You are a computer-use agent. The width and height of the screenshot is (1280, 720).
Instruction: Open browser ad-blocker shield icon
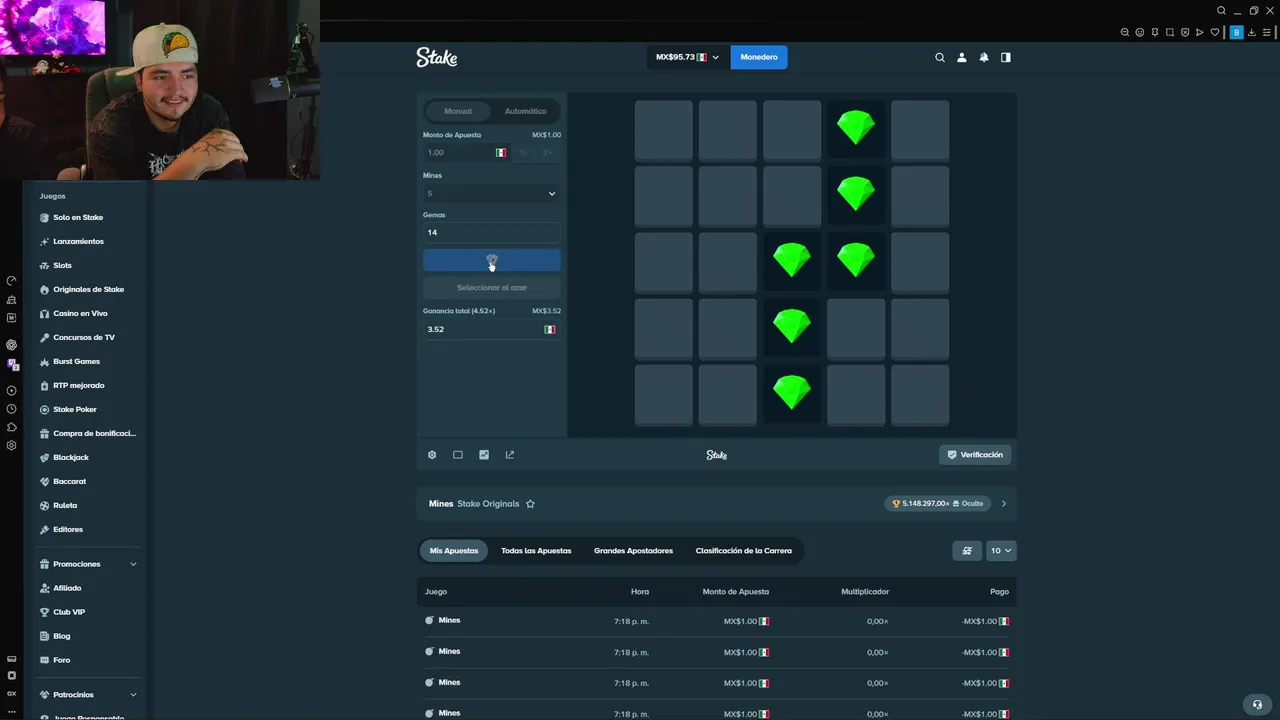[1185, 32]
